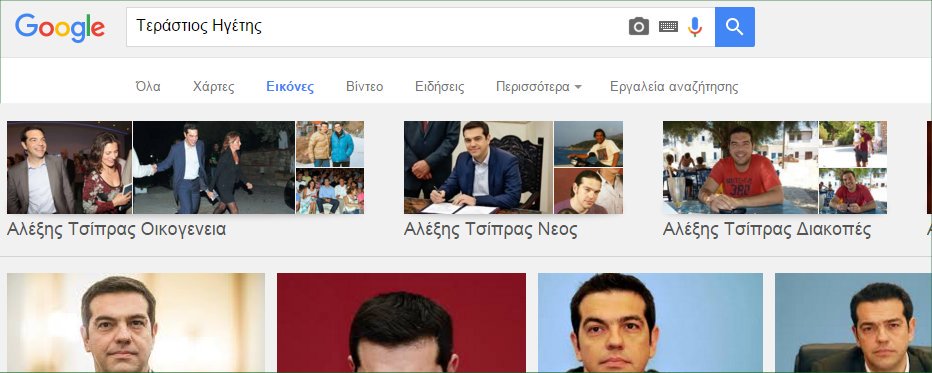Open the on-screen keyboard icon
Screen dimensions: 932x373
(x=668, y=27)
